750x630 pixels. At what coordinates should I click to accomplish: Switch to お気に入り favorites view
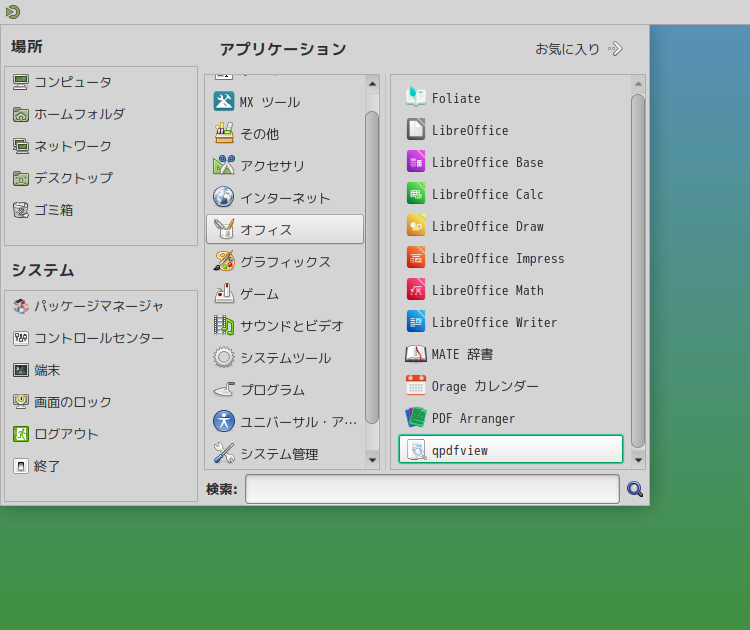coord(579,49)
